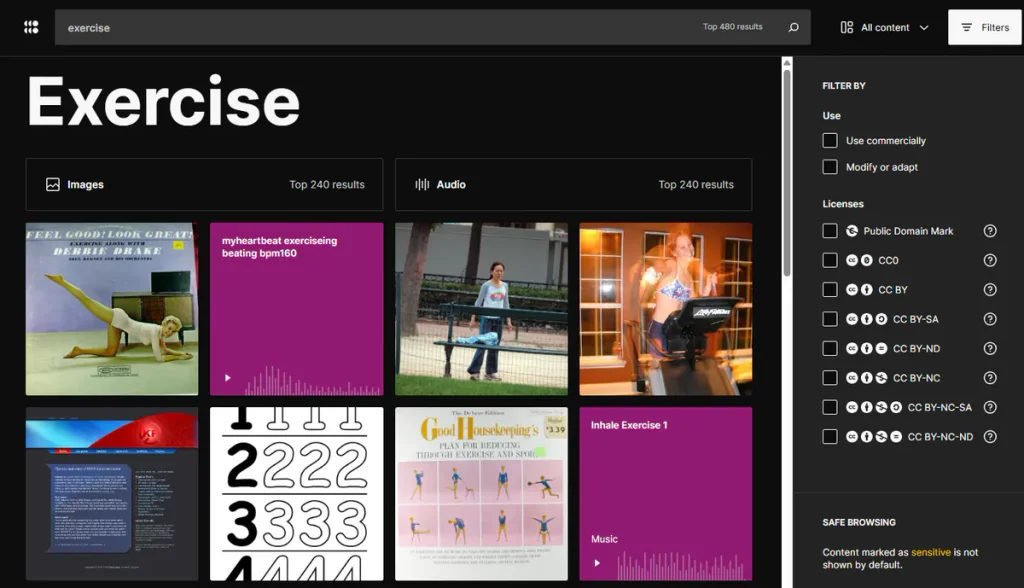Open the Good Housekeeping's cover thumbnail
1024x588 pixels.
tap(481, 494)
